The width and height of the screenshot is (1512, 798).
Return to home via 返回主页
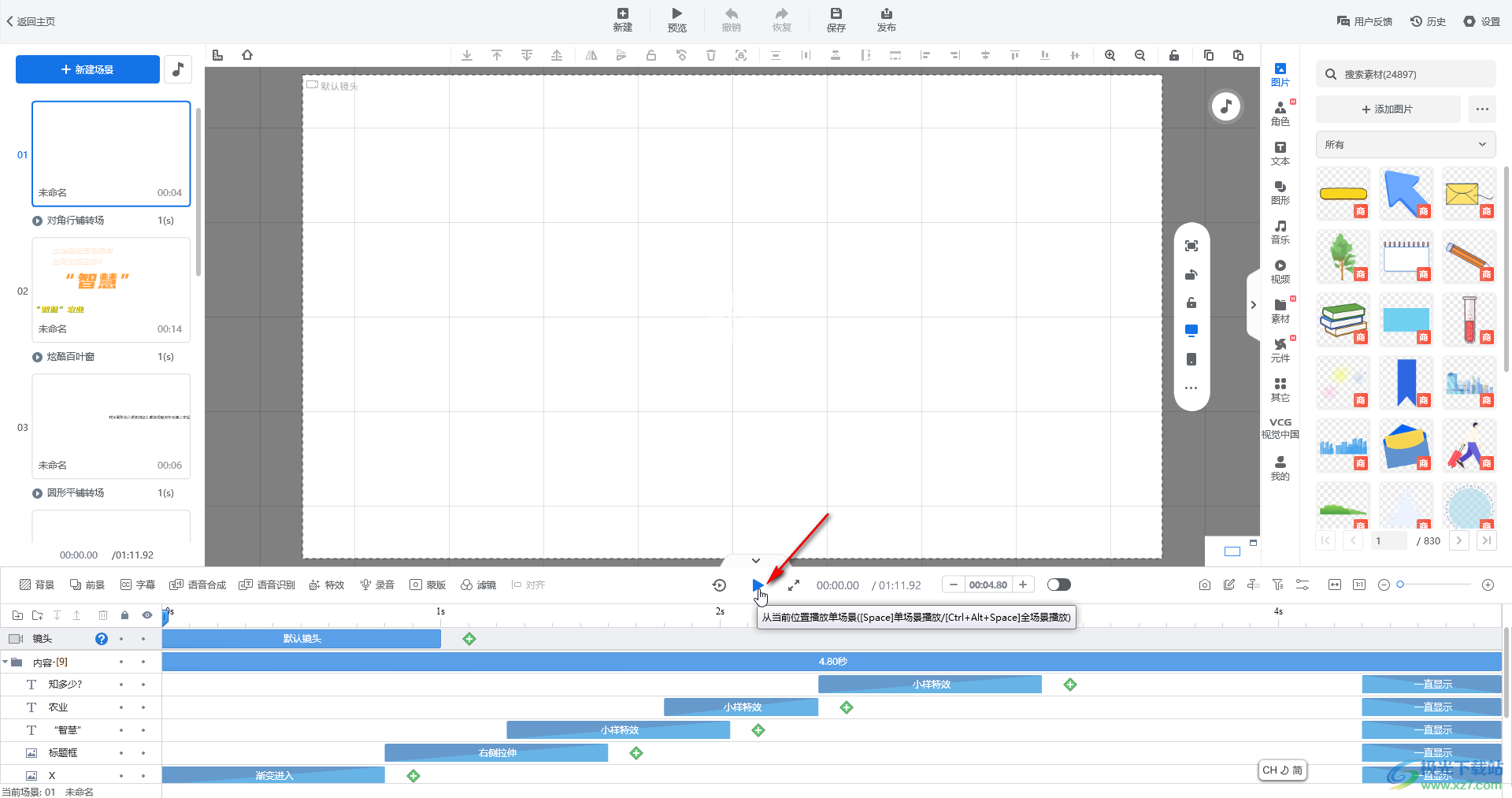click(x=31, y=21)
